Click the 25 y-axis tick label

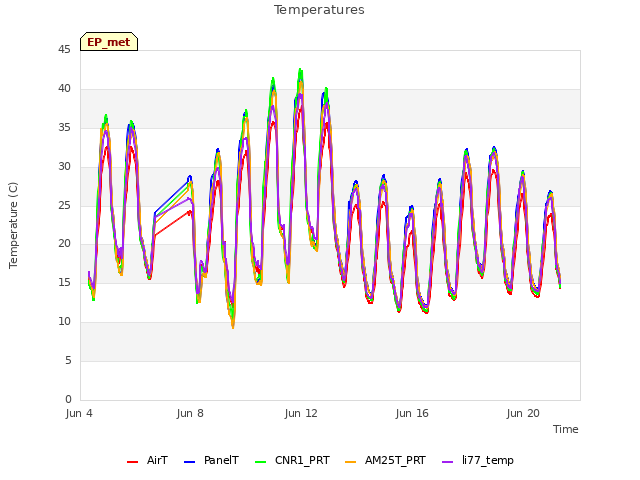point(64,205)
